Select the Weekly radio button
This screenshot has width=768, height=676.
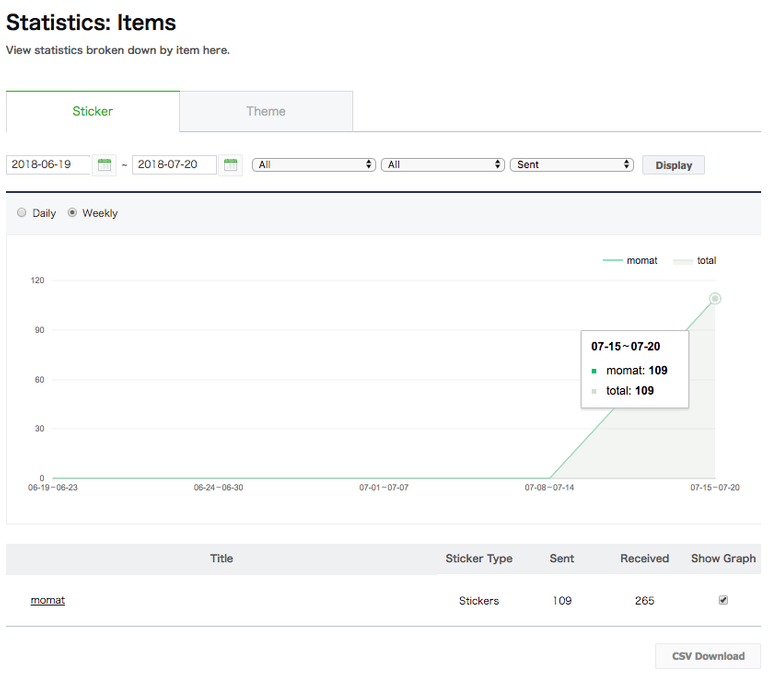click(x=72, y=213)
